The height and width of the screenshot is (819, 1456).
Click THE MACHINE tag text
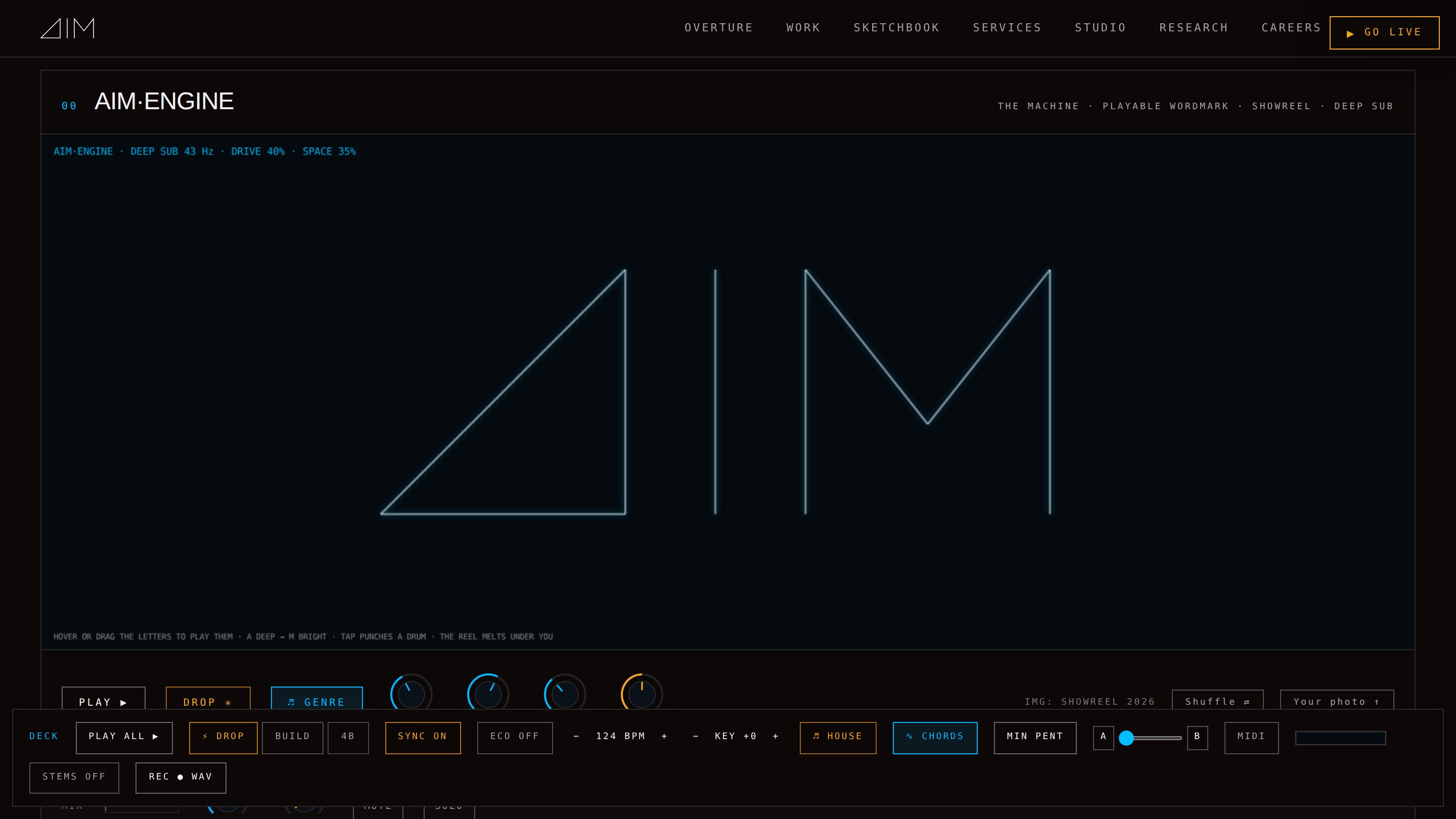pyautogui.click(x=1038, y=106)
